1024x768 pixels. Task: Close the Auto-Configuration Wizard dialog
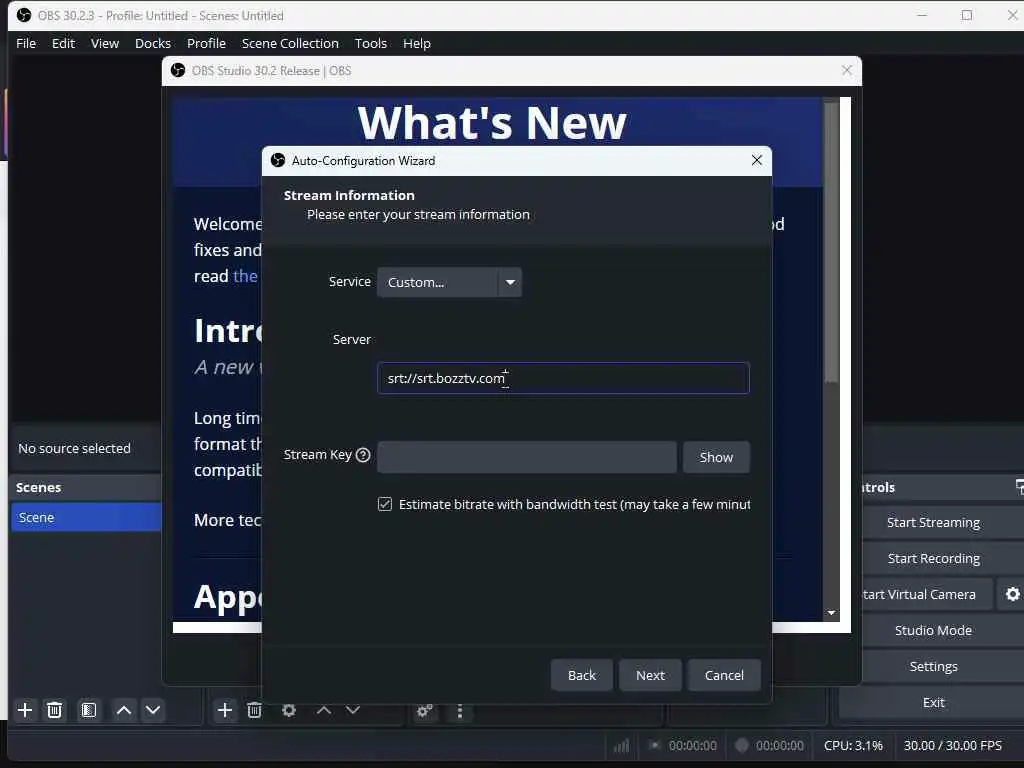[x=757, y=160]
